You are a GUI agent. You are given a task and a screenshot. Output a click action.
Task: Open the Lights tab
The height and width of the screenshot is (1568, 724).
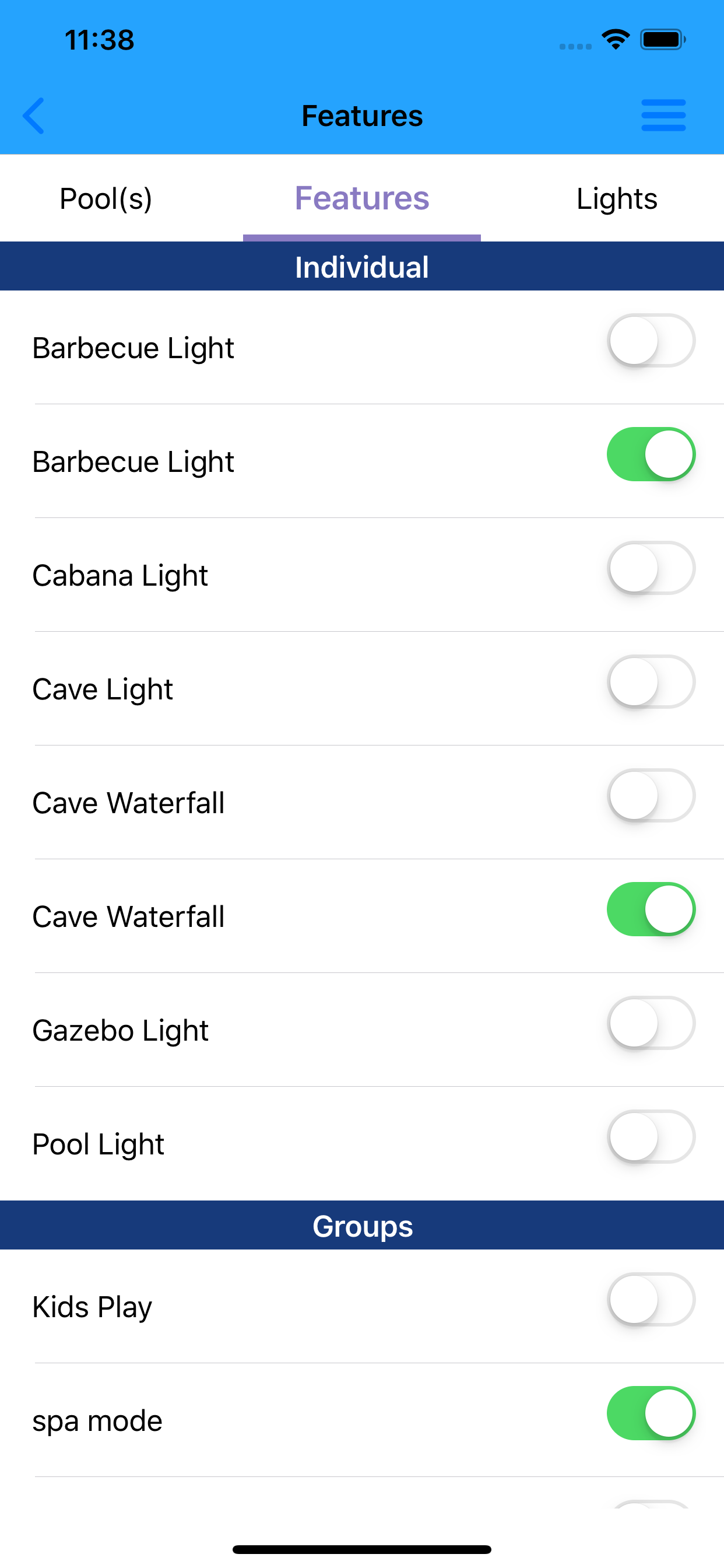point(617,198)
